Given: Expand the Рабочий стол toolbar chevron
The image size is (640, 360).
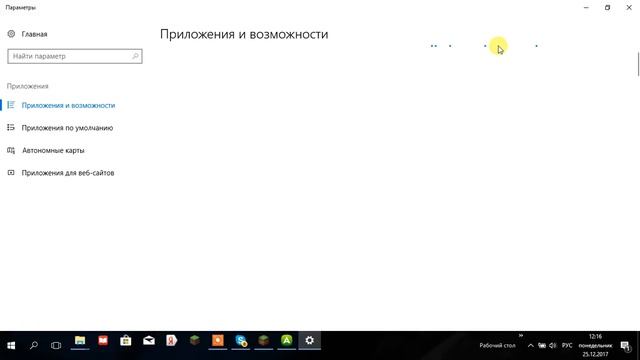Looking at the screenshot, I should pyautogui.click(x=521, y=336).
